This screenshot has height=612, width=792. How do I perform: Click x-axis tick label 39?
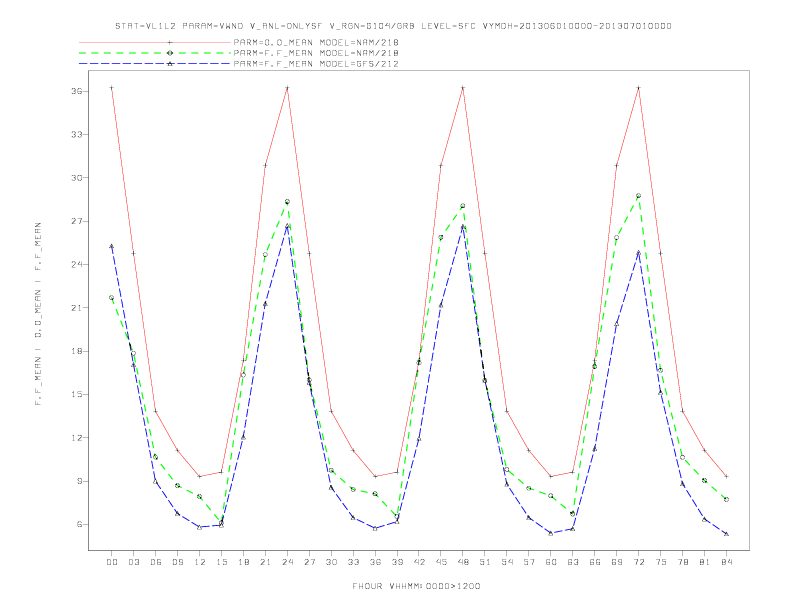click(397, 562)
